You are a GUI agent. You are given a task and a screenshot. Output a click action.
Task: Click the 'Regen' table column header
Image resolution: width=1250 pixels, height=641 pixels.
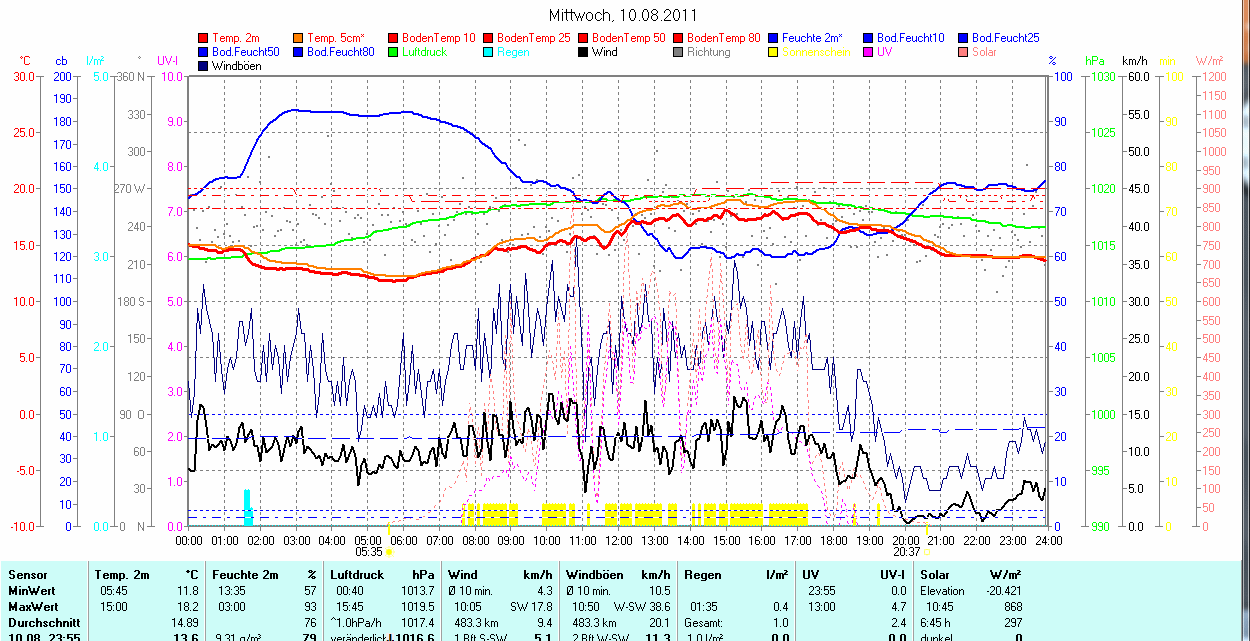click(x=701, y=575)
